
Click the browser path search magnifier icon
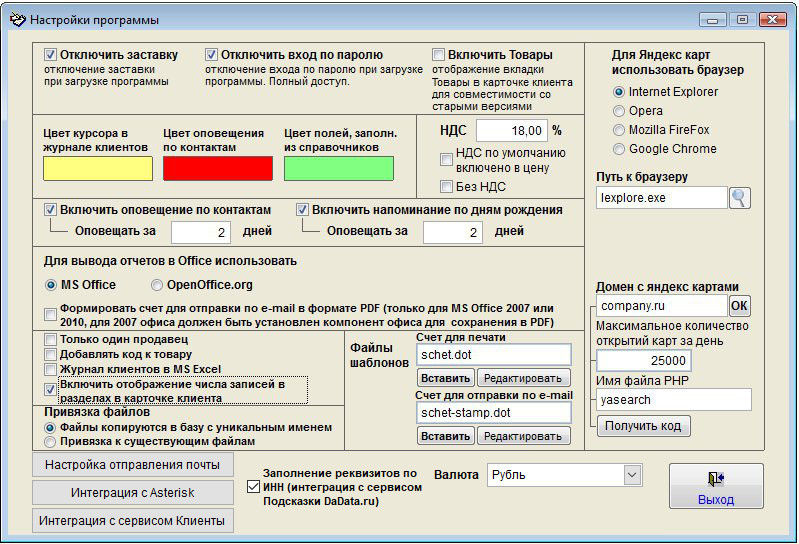point(739,198)
